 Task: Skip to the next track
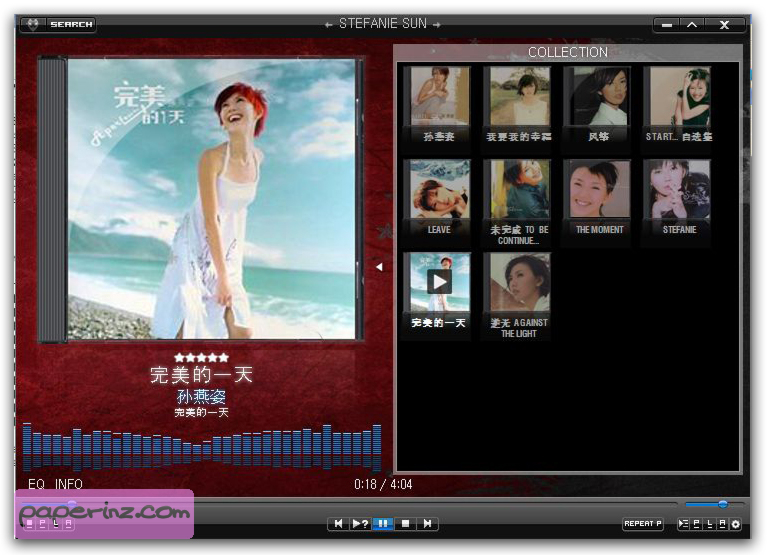pyautogui.click(x=427, y=524)
